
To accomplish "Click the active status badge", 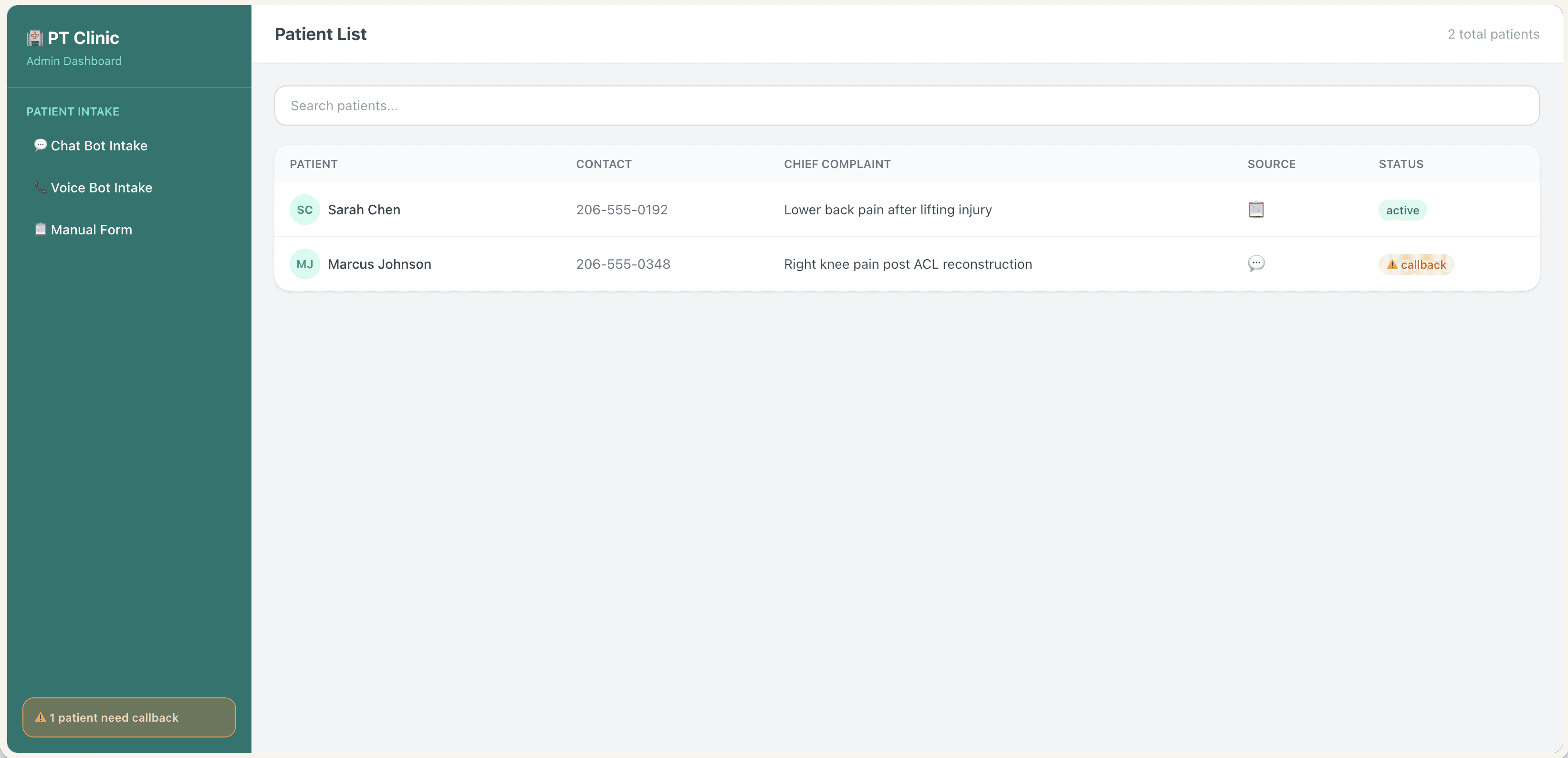I will [1402, 210].
